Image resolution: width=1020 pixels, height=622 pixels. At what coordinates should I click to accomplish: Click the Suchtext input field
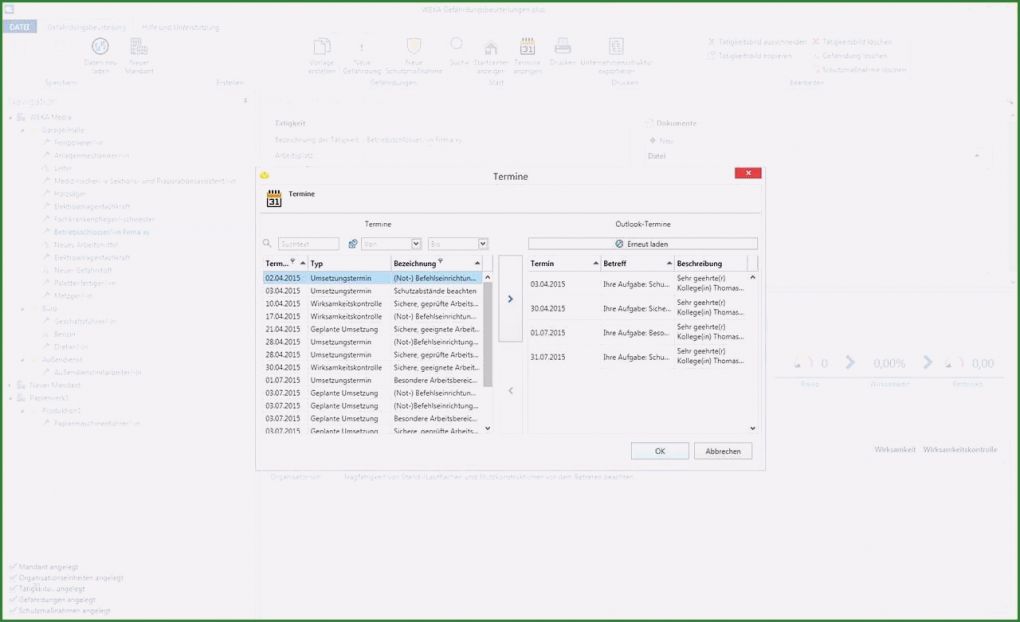[x=306, y=243]
